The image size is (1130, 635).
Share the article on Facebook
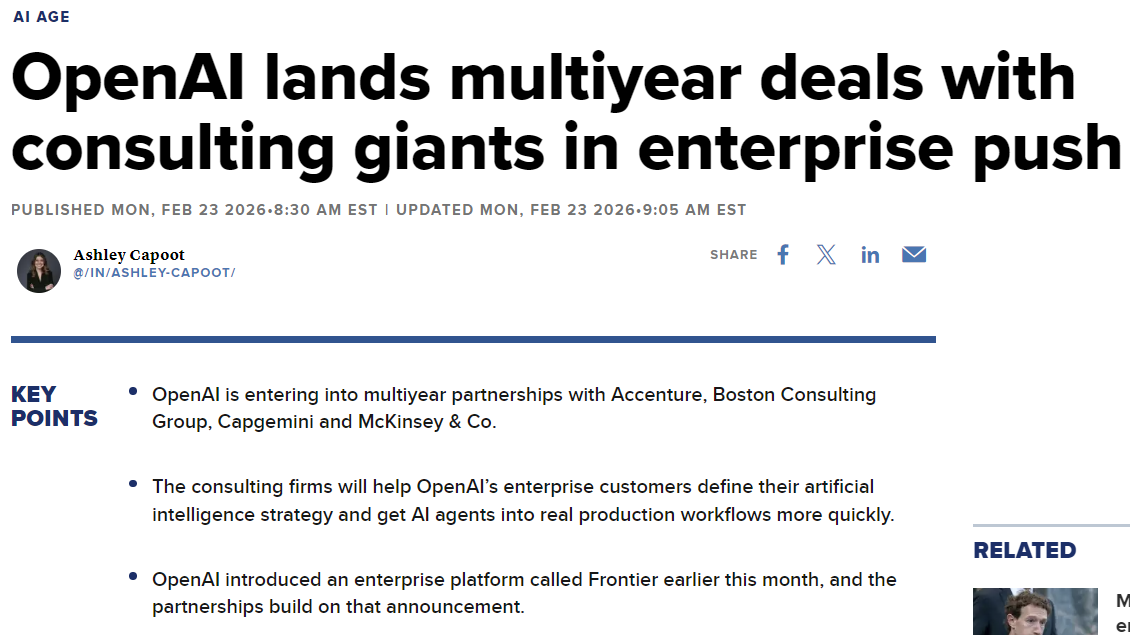783,255
